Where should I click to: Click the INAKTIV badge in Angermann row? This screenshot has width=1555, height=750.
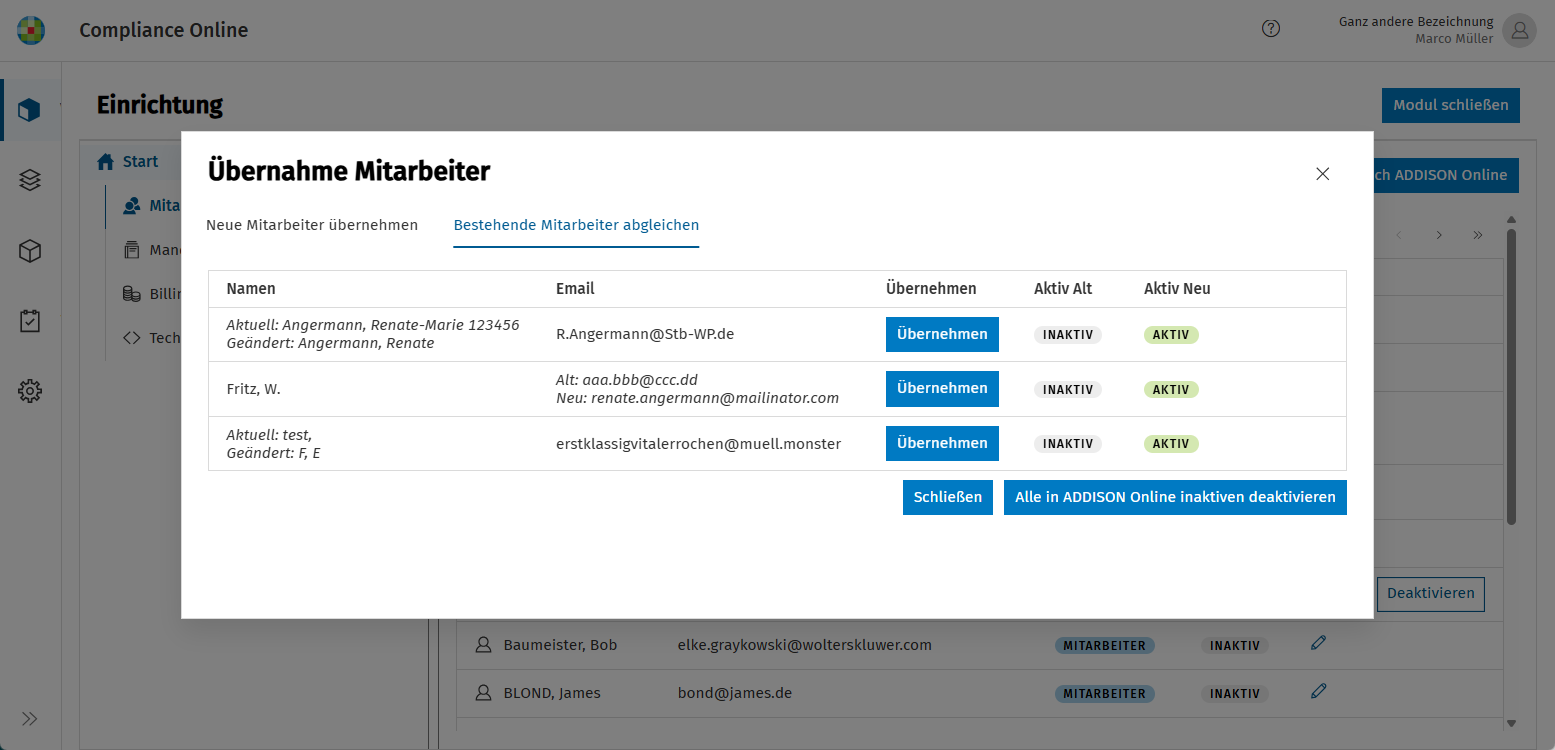tap(1068, 335)
